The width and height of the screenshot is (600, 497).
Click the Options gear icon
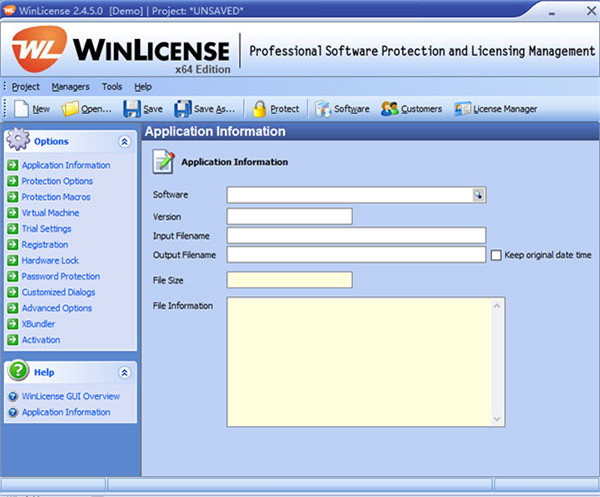[x=18, y=139]
